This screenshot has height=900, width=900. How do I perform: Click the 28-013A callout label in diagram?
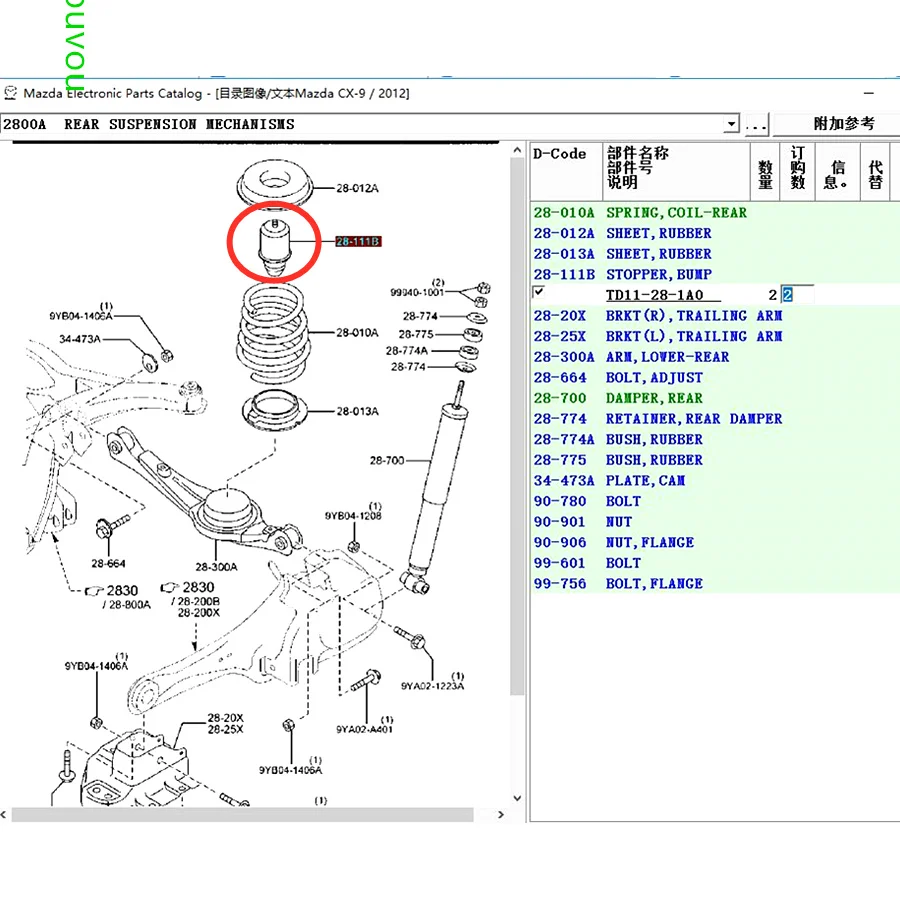coord(358,412)
